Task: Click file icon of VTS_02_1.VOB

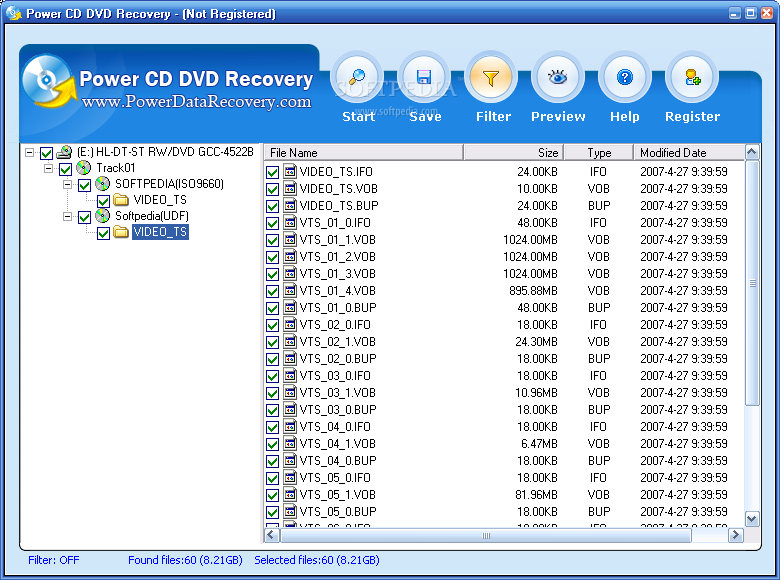Action: click(290, 341)
